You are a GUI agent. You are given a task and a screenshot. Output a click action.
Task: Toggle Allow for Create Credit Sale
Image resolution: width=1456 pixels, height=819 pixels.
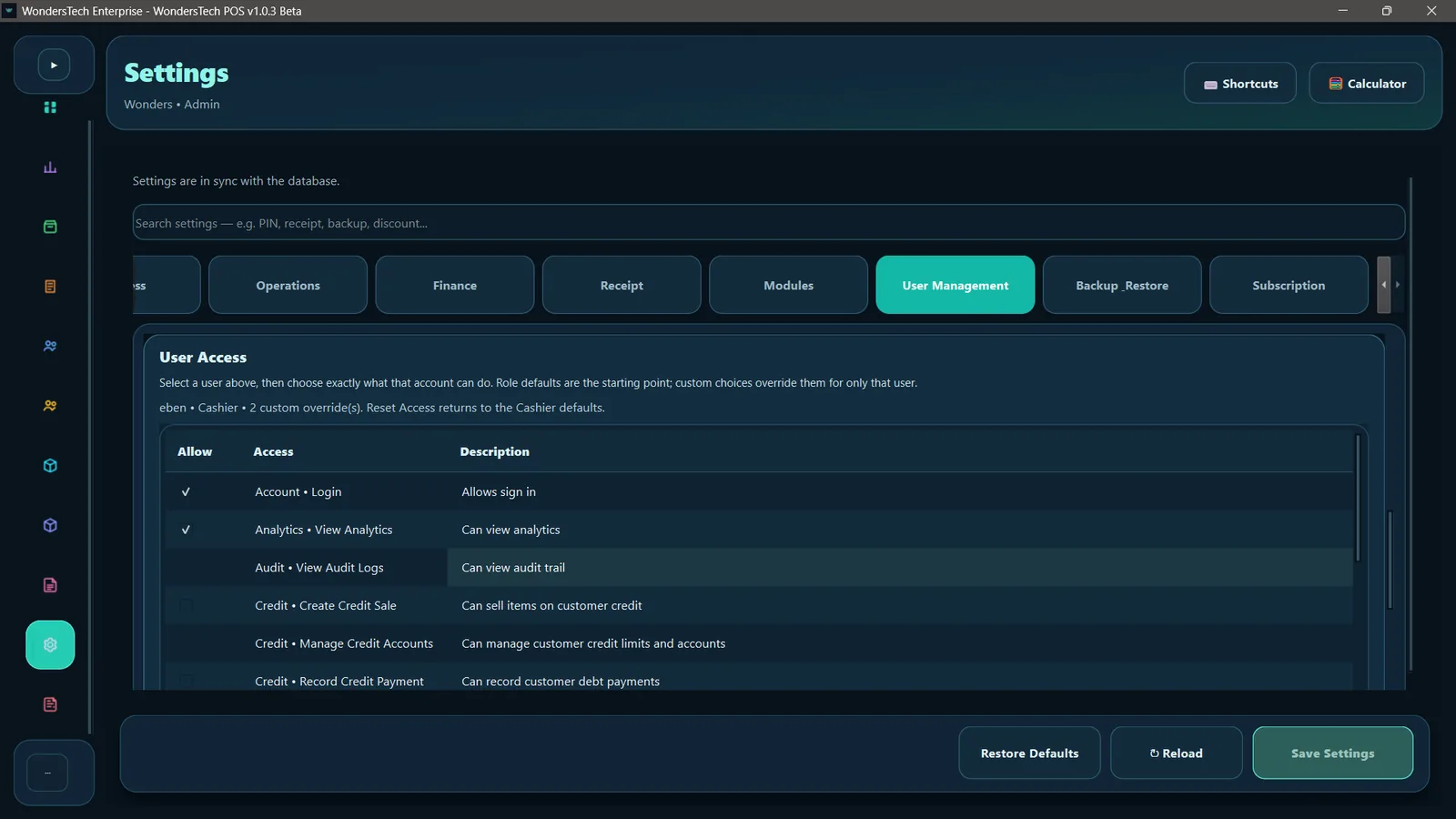click(x=186, y=605)
